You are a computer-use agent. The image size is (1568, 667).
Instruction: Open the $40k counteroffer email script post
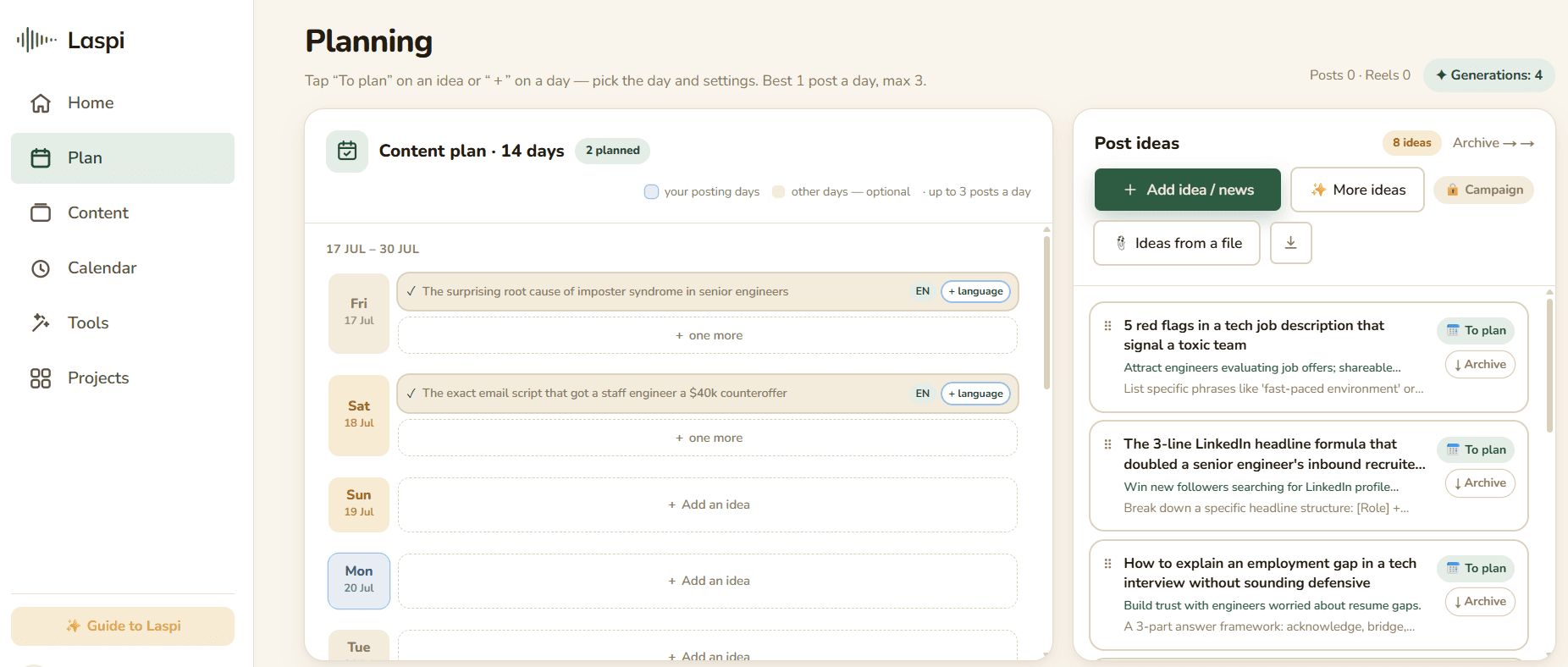pyautogui.click(x=605, y=394)
